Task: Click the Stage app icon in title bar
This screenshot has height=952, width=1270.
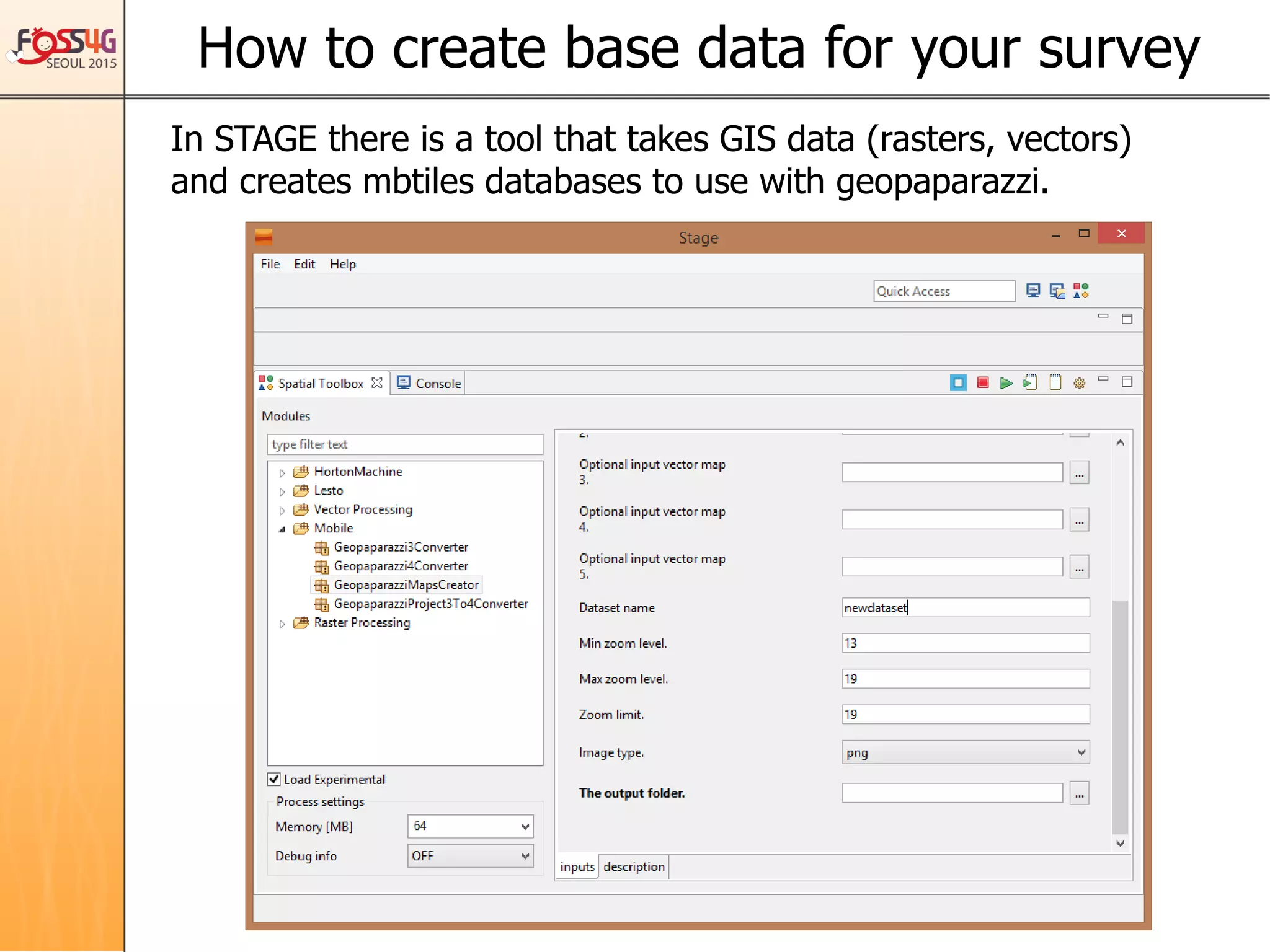Action: (x=264, y=237)
